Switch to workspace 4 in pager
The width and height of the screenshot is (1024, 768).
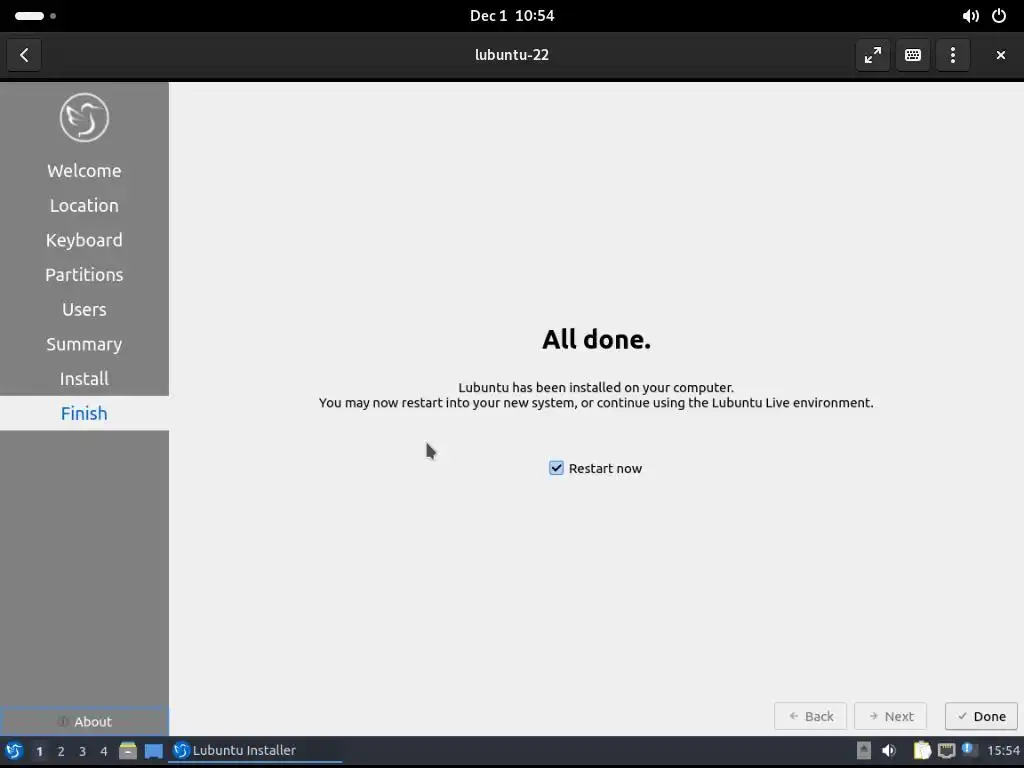pos(104,751)
